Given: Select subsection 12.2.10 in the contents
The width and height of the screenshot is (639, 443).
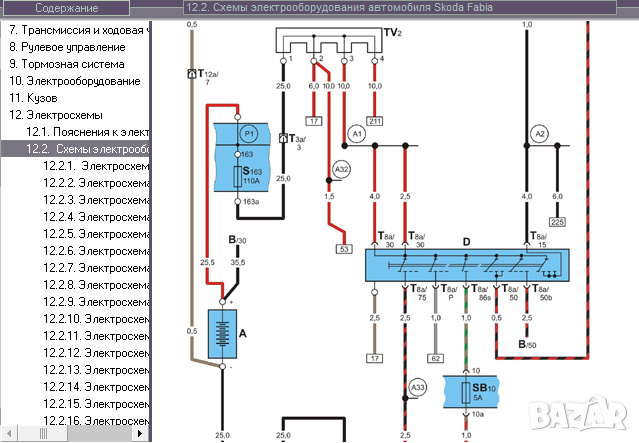Looking at the screenshot, I should [x=96, y=318].
